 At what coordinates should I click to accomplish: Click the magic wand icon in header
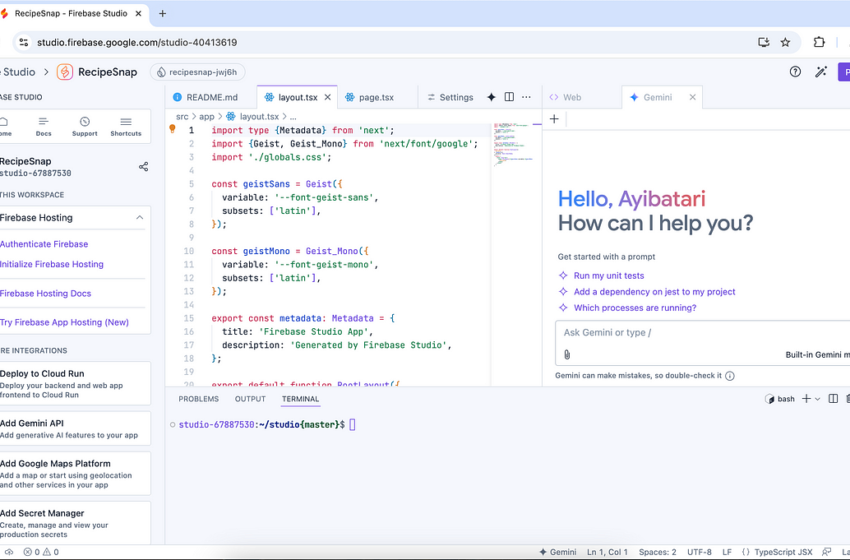821,72
